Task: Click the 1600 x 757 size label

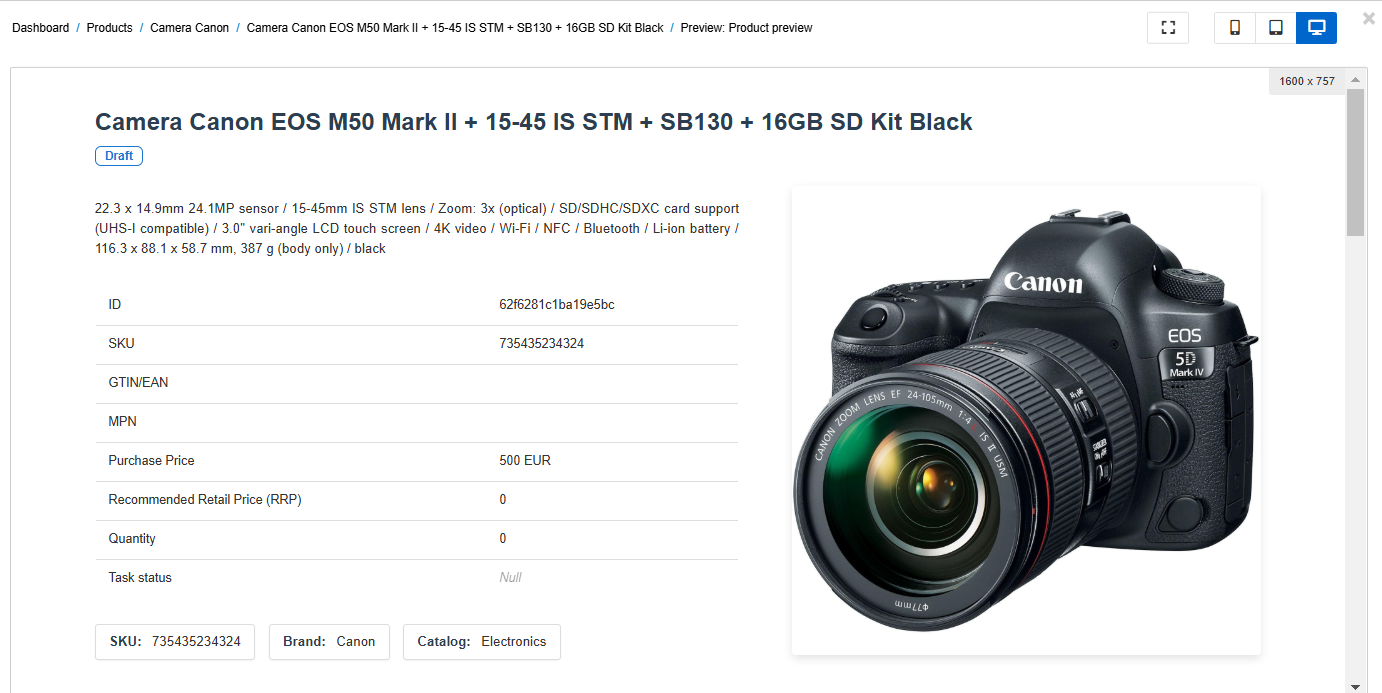Action: (1307, 81)
